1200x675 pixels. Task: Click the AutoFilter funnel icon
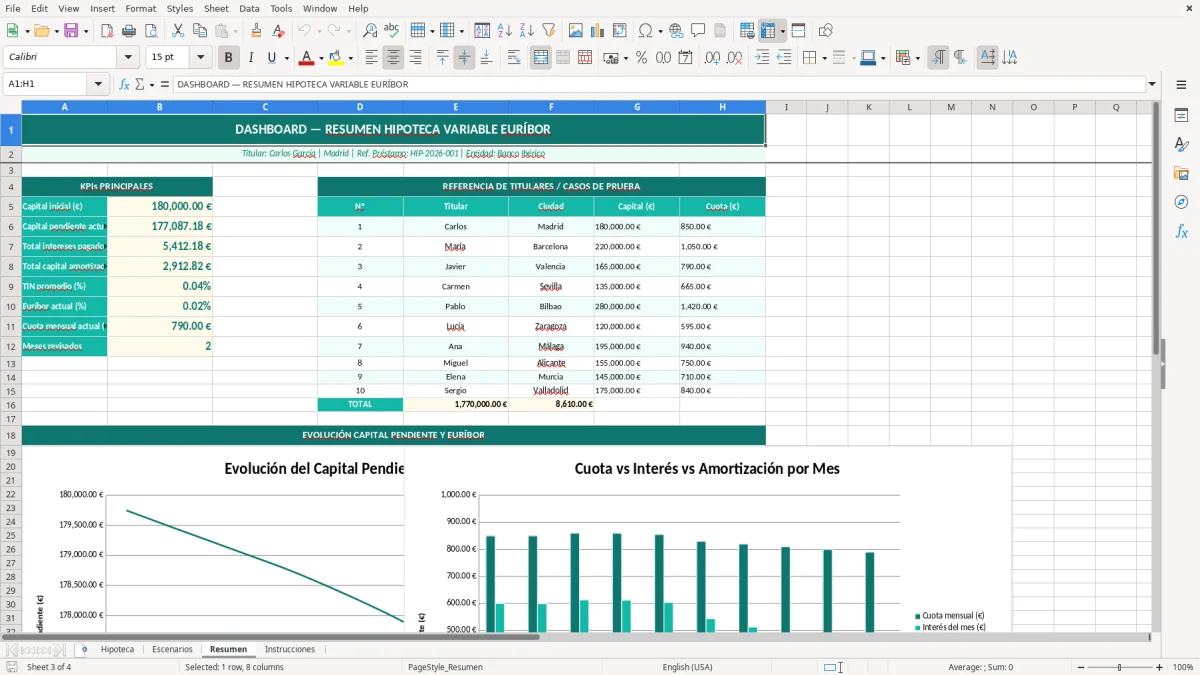point(548,31)
